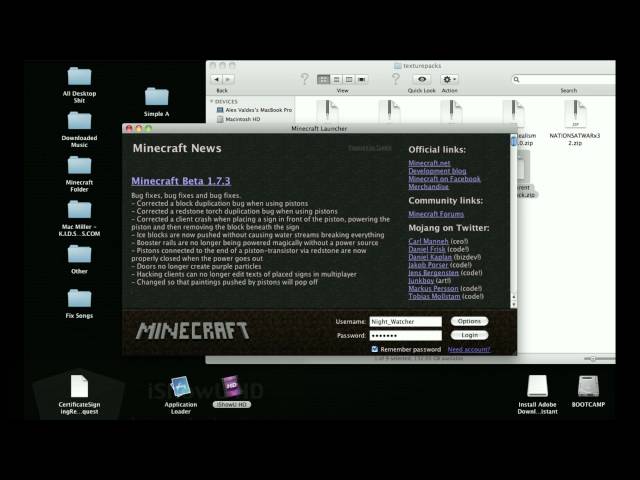Open Junkboy's Twitter link
Image resolution: width=640 pixels, height=480 pixels.
tap(421, 280)
